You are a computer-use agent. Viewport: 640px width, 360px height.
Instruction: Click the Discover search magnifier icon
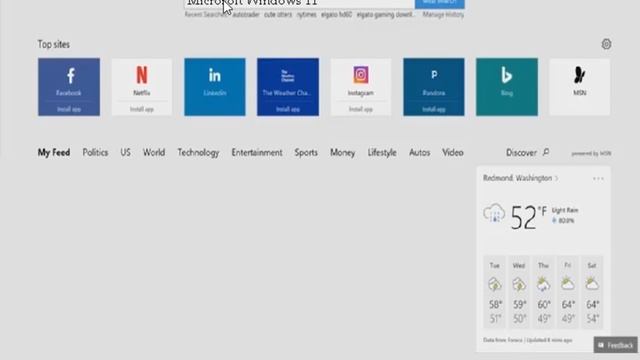click(546, 152)
